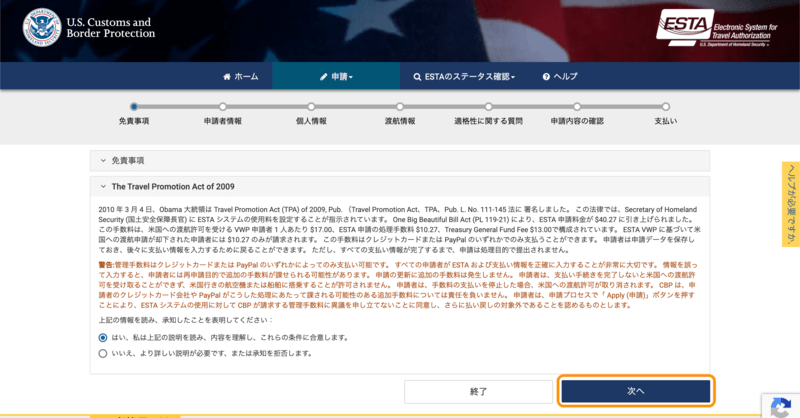This screenshot has height=418, width=800.
Task: Click the 免責事項 step label
Action: click(134, 121)
